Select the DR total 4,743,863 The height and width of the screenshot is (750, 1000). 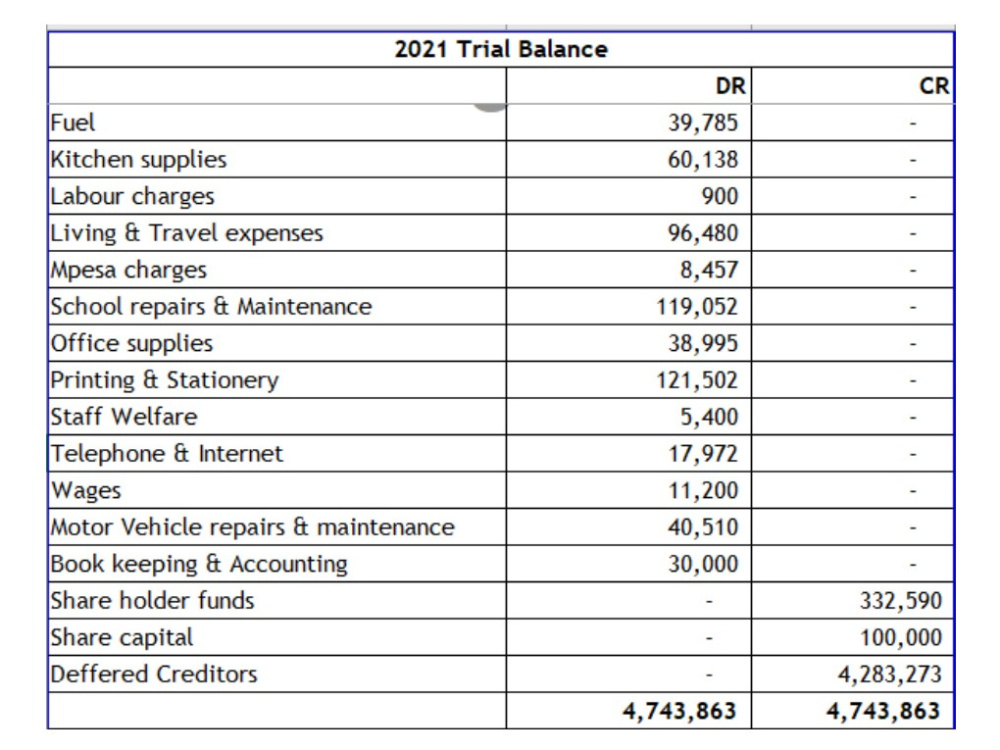click(679, 712)
